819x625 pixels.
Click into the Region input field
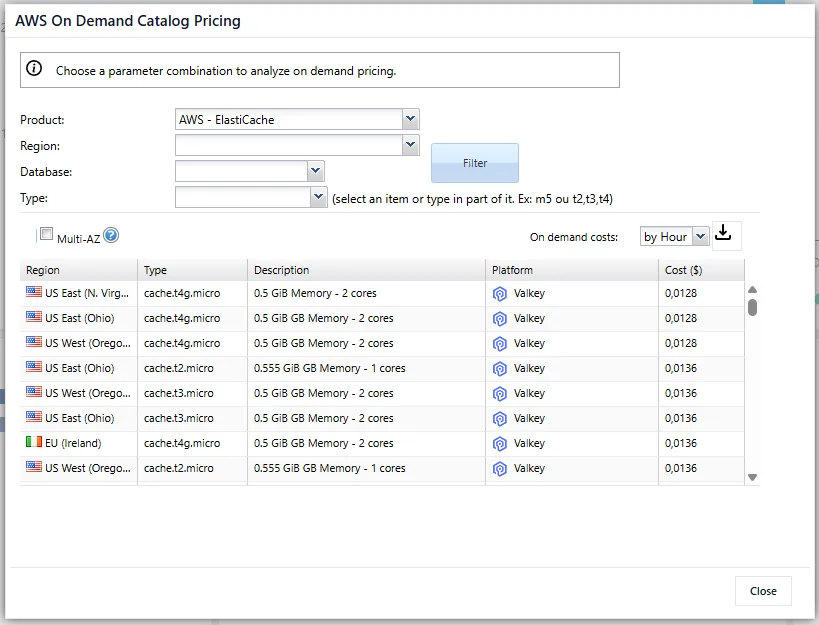coord(289,145)
